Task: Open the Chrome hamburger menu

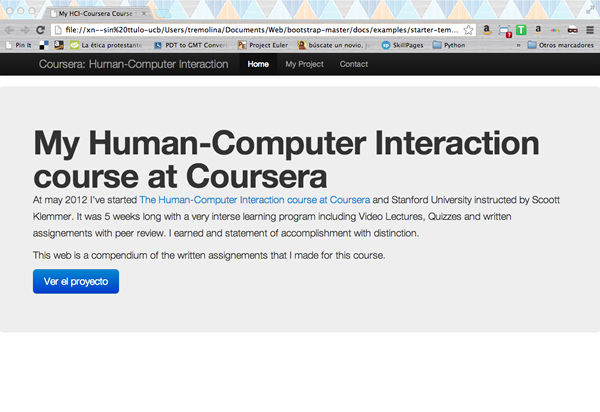Action: (590, 30)
